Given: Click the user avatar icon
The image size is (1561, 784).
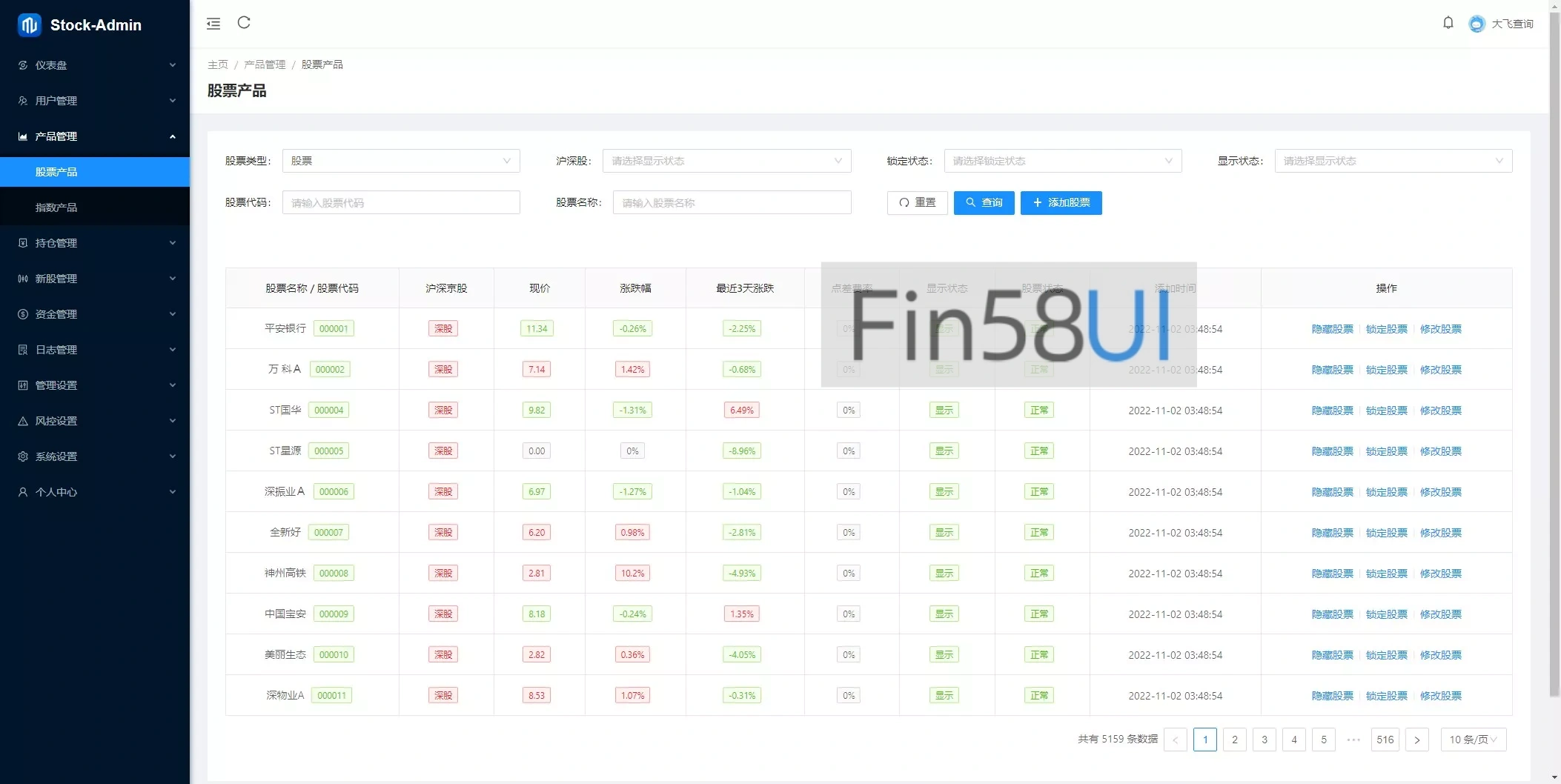Looking at the screenshot, I should [x=1477, y=24].
